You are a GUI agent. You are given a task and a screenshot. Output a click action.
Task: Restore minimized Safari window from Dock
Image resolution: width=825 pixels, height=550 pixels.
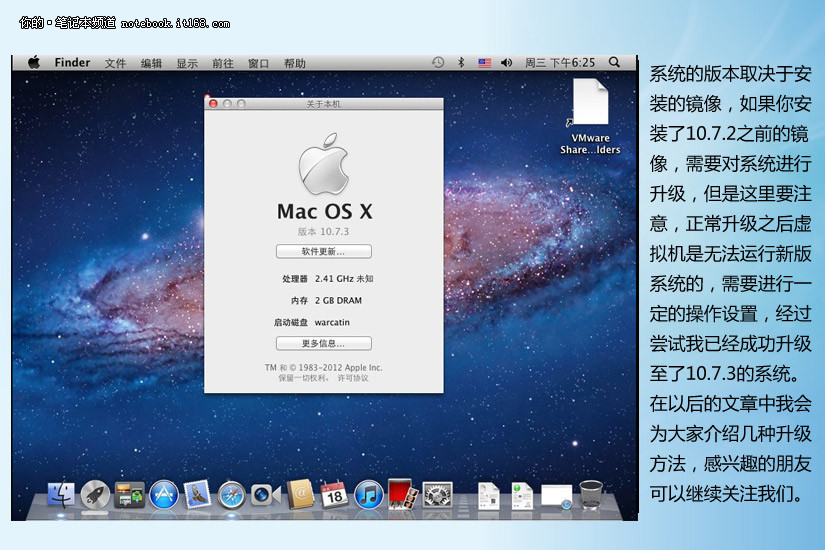pos(557,497)
